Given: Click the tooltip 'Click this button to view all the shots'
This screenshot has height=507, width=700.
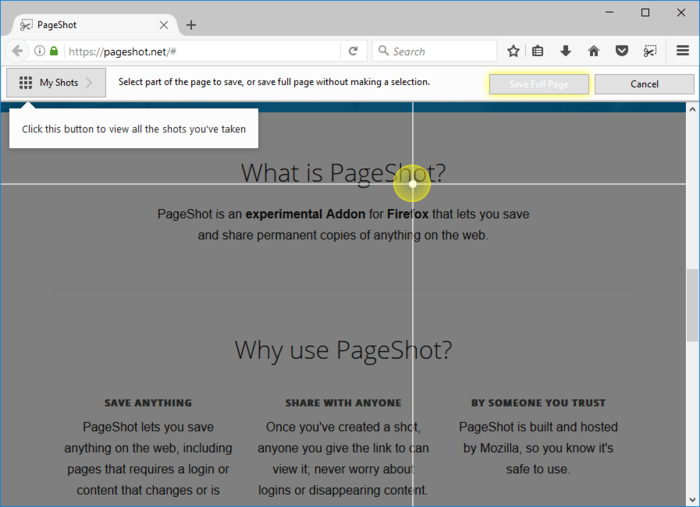Looking at the screenshot, I should pyautogui.click(x=133, y=129).
